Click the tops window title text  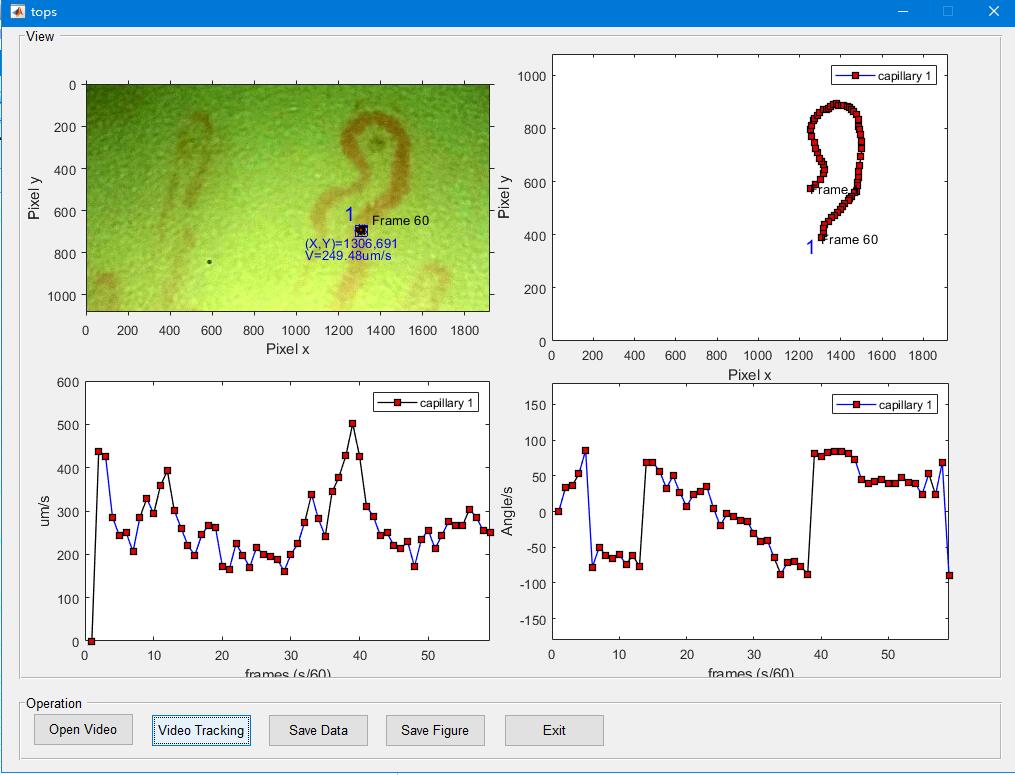43,12
